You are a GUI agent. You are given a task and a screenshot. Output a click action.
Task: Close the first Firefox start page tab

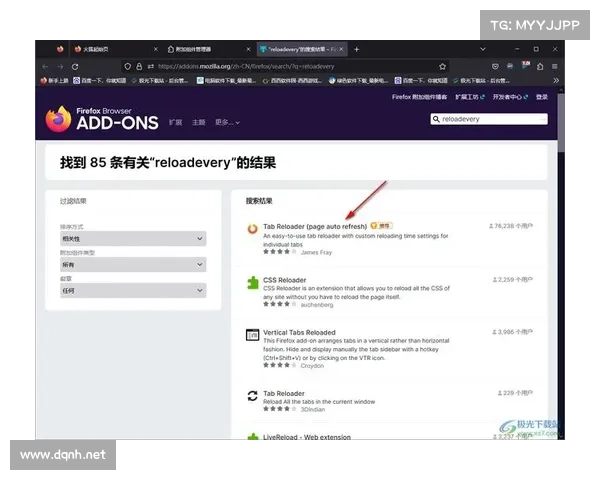click(156, 49)
